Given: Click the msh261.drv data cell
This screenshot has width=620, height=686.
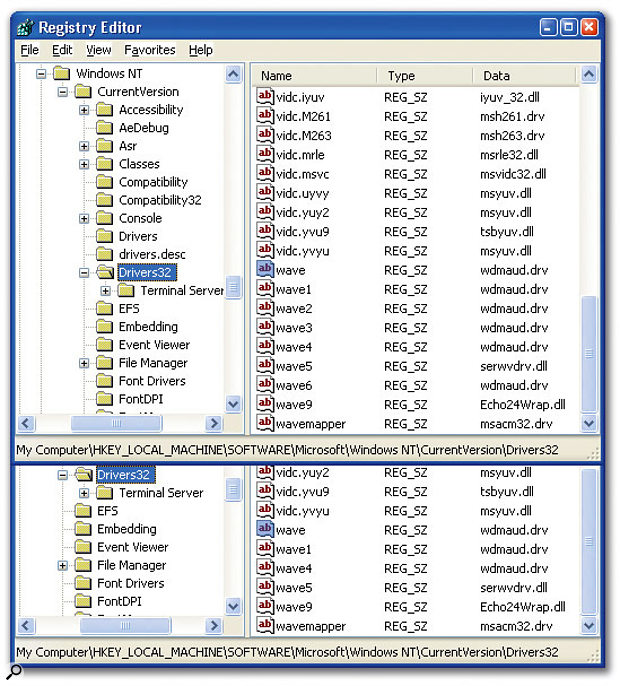Looking at the screenshot, I should (512, 117).
